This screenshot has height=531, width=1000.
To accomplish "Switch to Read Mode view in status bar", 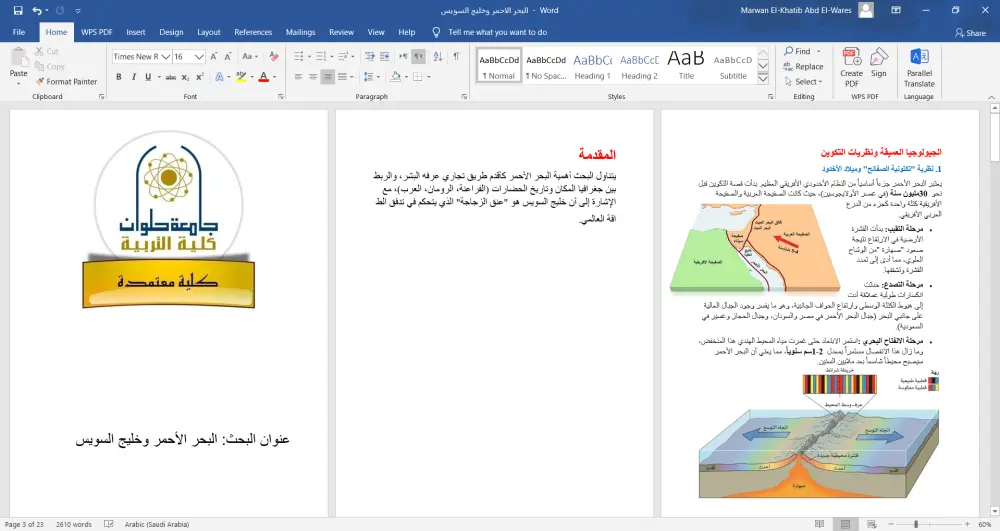I will click(x=820, y=524).
